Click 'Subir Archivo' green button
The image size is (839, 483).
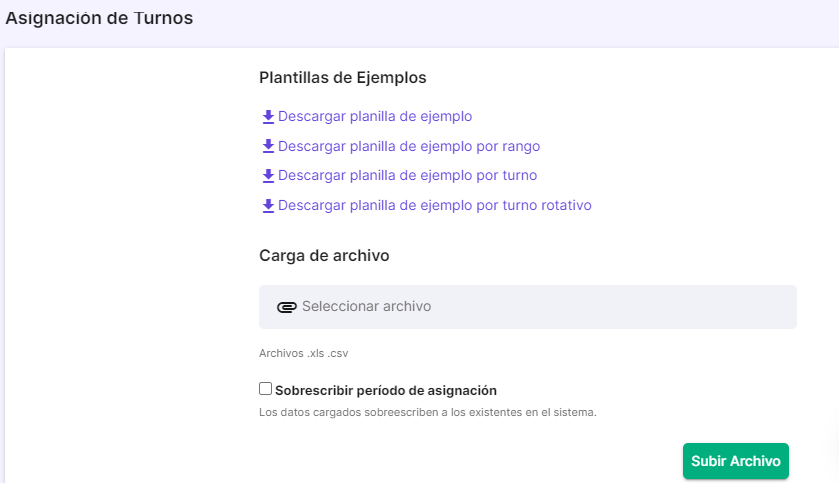point(735,461)
